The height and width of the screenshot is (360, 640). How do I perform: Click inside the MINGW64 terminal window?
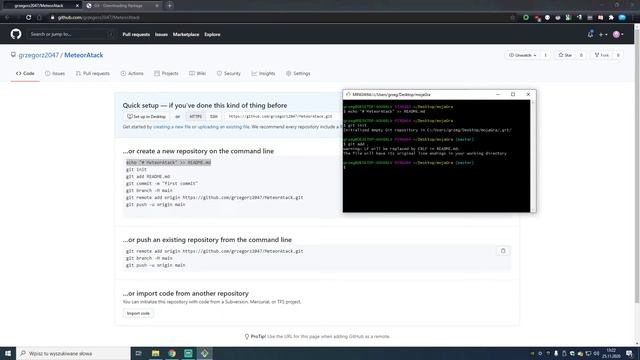tap(436, 156)
